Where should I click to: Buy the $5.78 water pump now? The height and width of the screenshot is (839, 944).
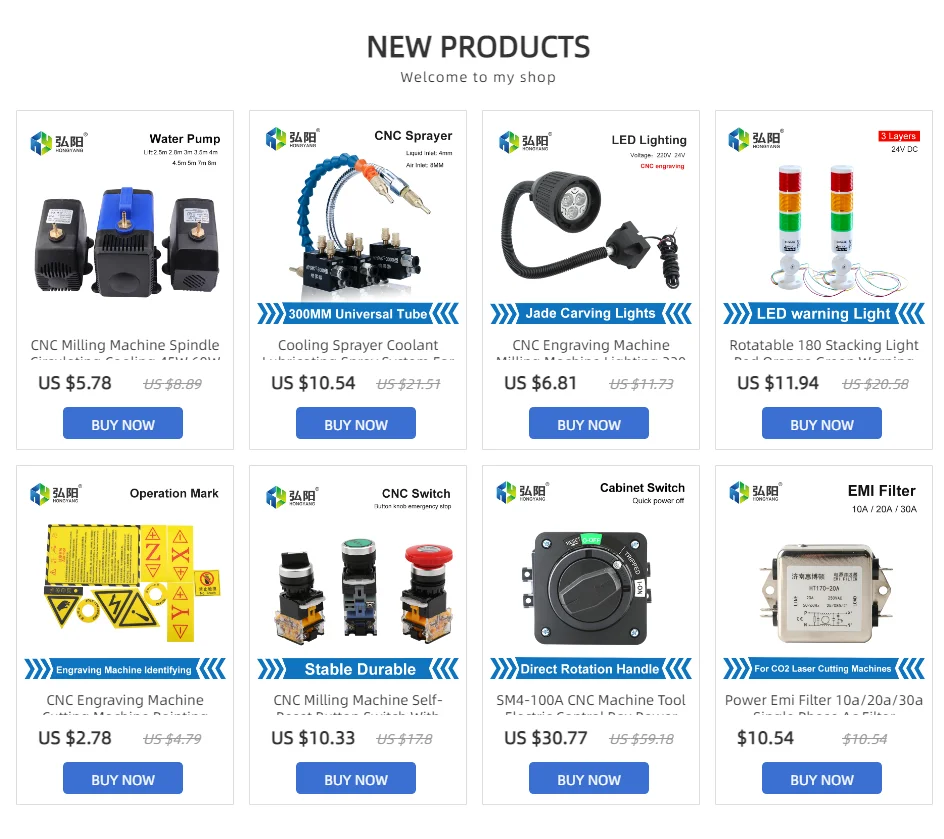click(123, 423)
